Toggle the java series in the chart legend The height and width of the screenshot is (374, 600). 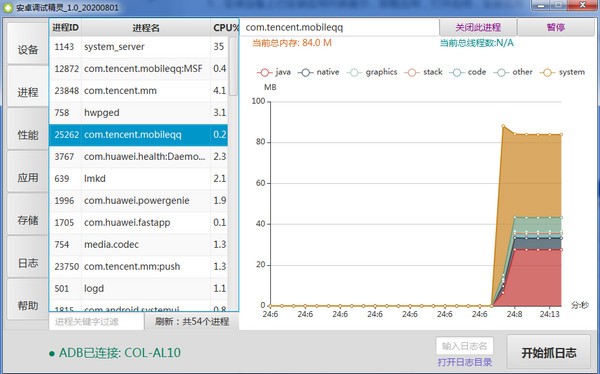click(x=274, y=72)
